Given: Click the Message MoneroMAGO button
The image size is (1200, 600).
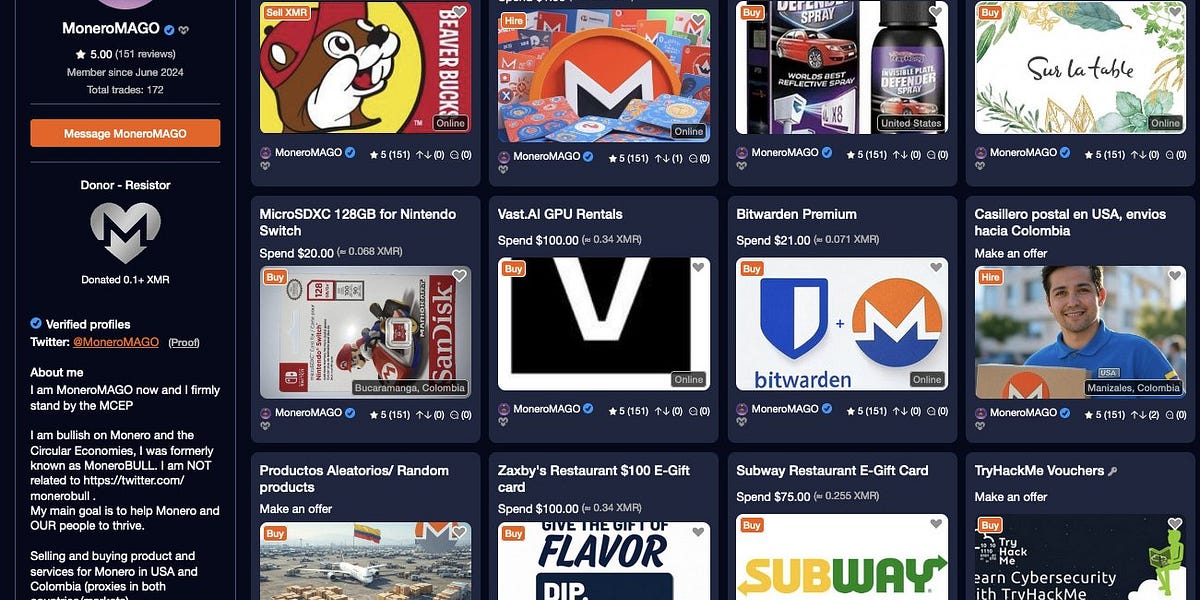Looking at the screenshot, I should click(x=125, y=133).
